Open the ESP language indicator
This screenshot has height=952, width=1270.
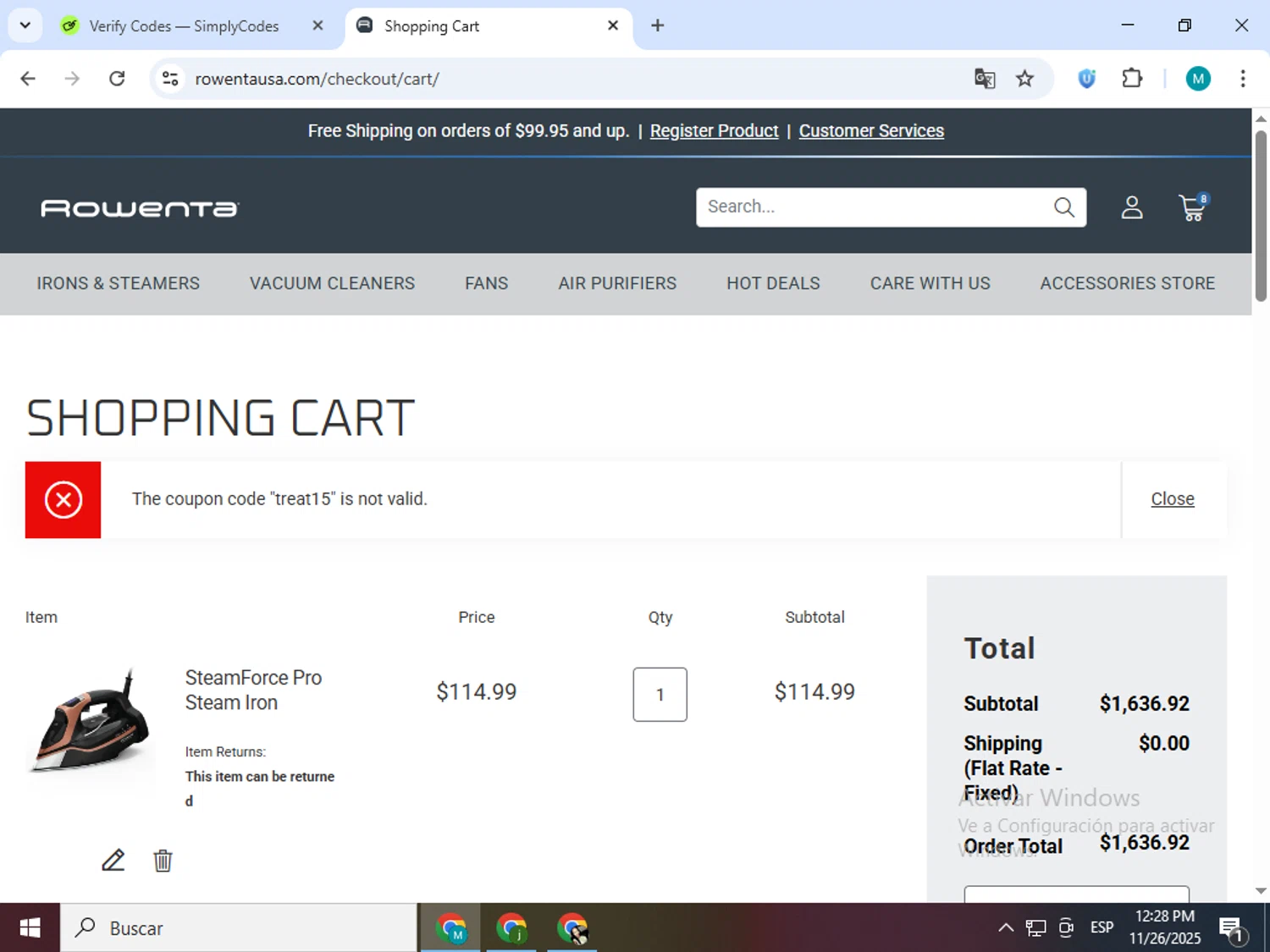[1102, 928]
